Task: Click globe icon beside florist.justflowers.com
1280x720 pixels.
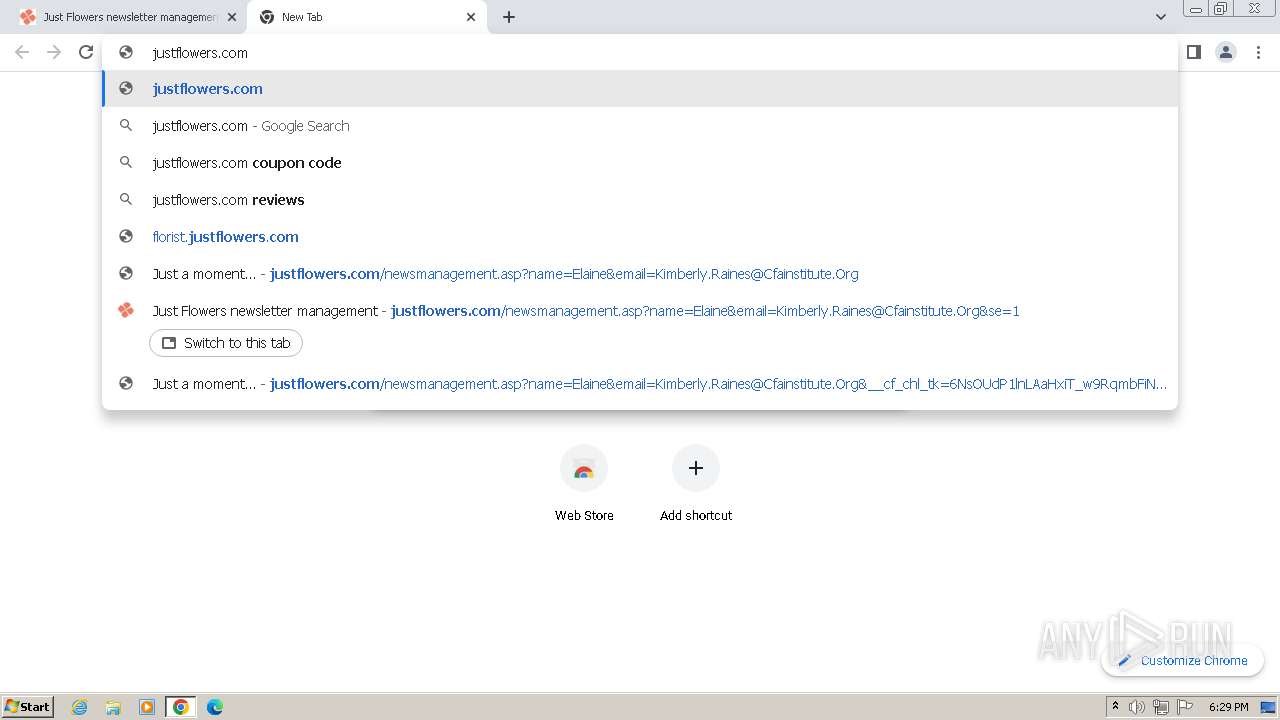Action: 126,236
